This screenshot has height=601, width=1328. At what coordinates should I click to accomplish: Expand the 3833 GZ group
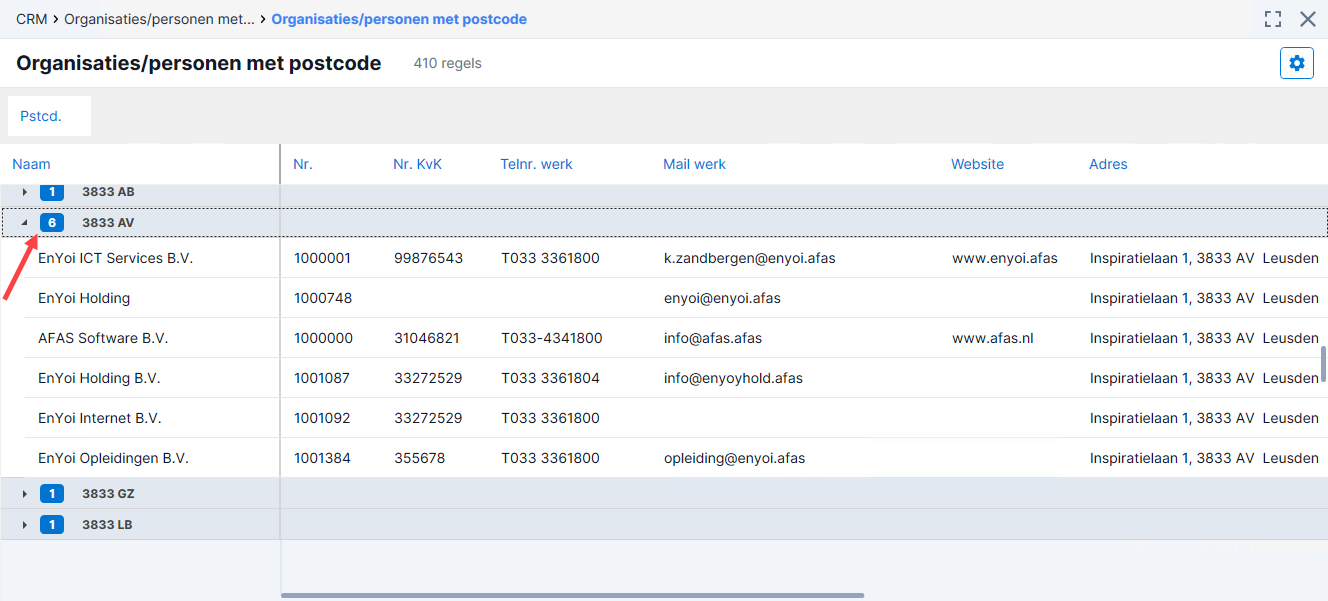(x=25, y=494)
